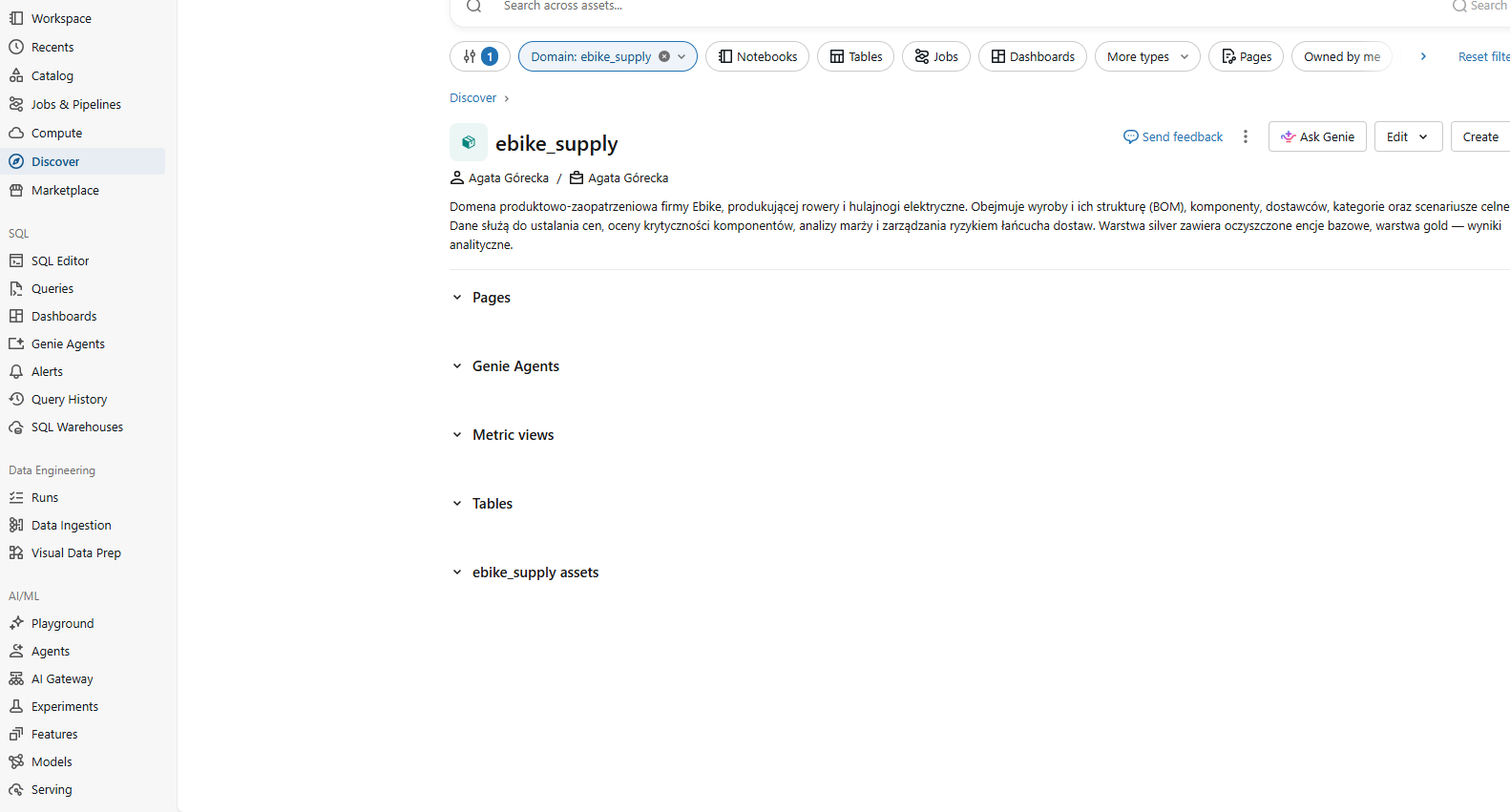The width and height of the screenshot is (1510, 812).
Task: Open the Alerts bell icon
Action: click(16, 371)
